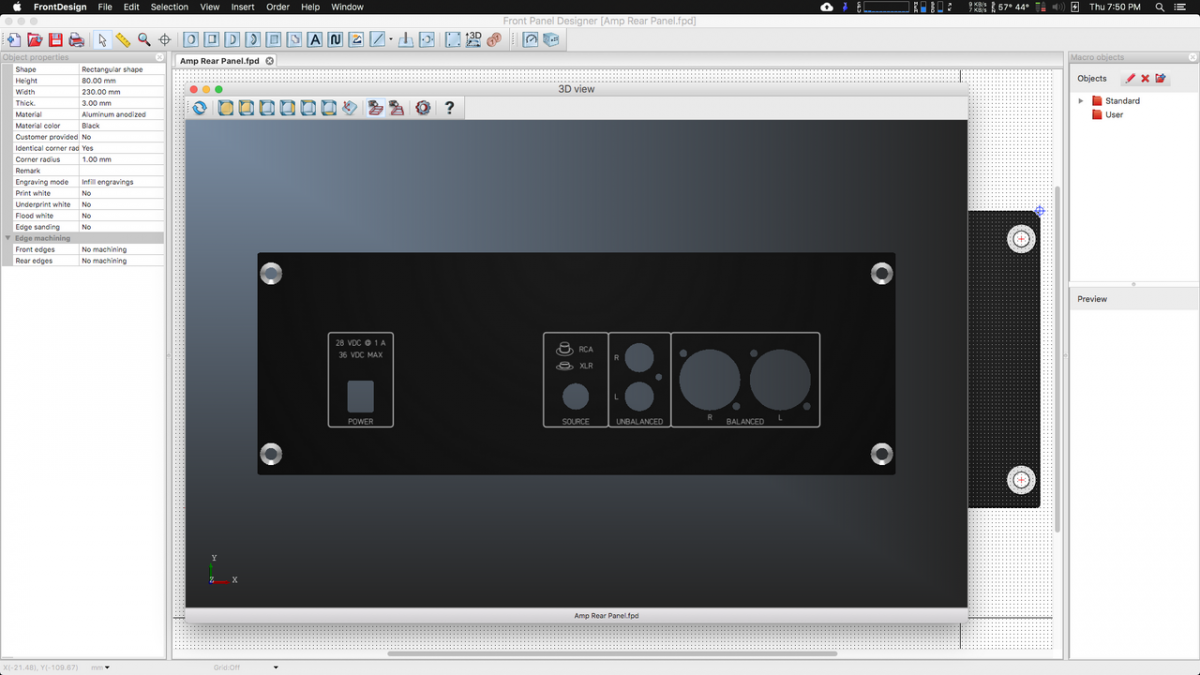Switch to Amp Rear Panel.fpd tab
The image size is (1200, 675).
(x=219, y=61)
